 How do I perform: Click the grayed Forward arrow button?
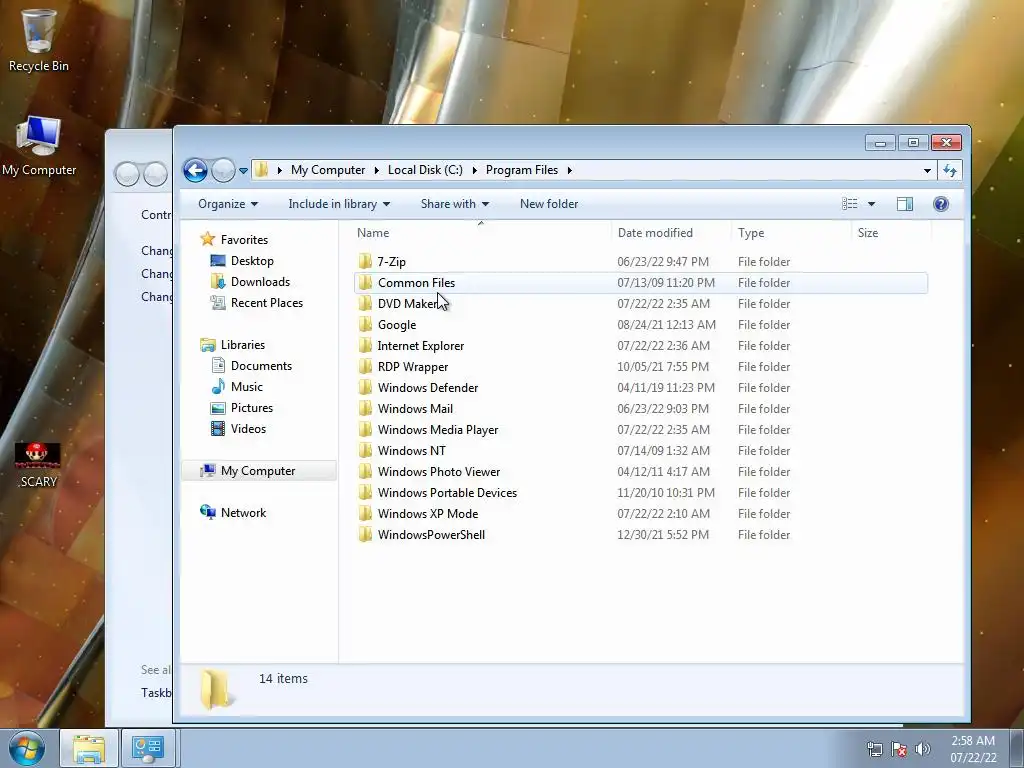(x=223, y=170)
